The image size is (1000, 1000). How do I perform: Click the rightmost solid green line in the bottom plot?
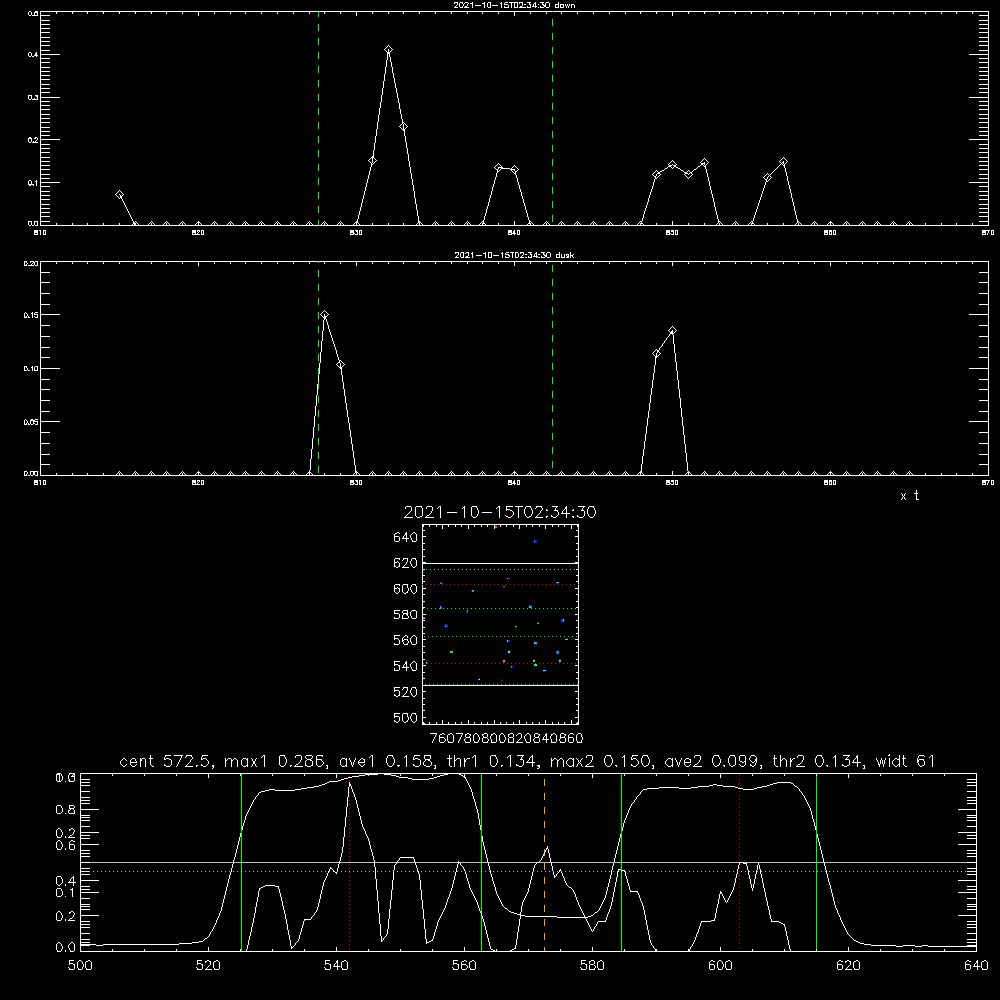[x=816, y=861]
